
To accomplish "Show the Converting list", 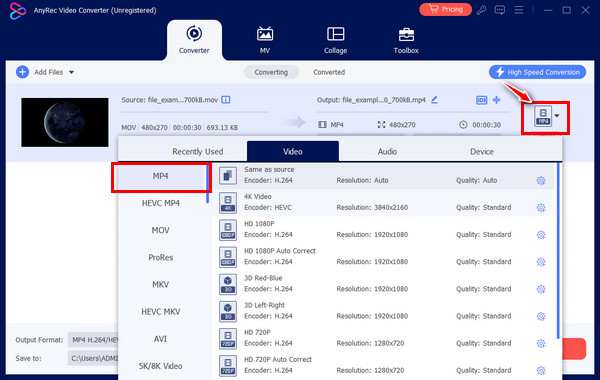I will pos(271,72).
